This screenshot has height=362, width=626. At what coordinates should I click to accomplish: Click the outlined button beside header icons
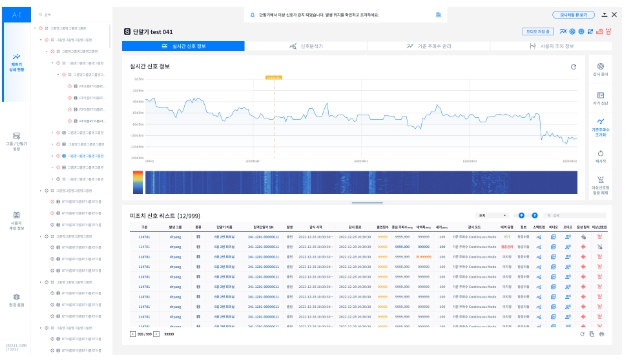pyautogui.click(x=537, y=32)
